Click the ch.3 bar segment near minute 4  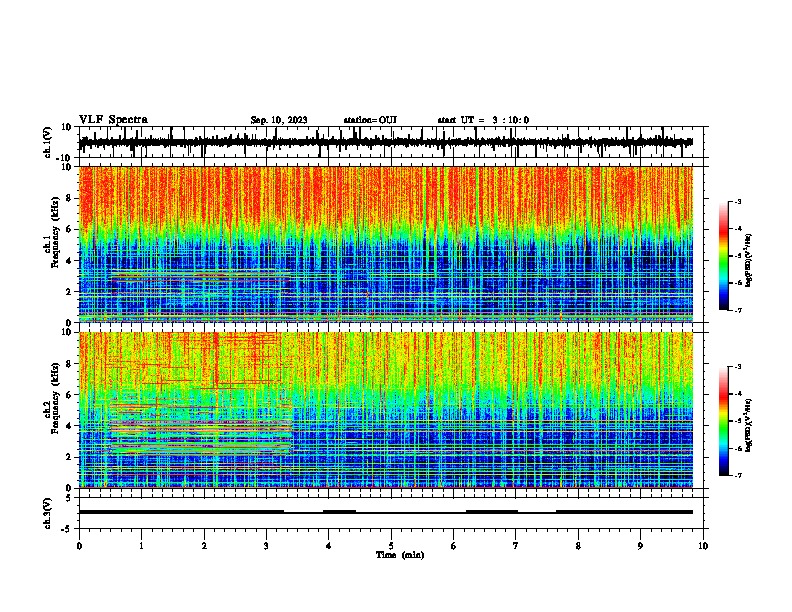coord(339,512)
